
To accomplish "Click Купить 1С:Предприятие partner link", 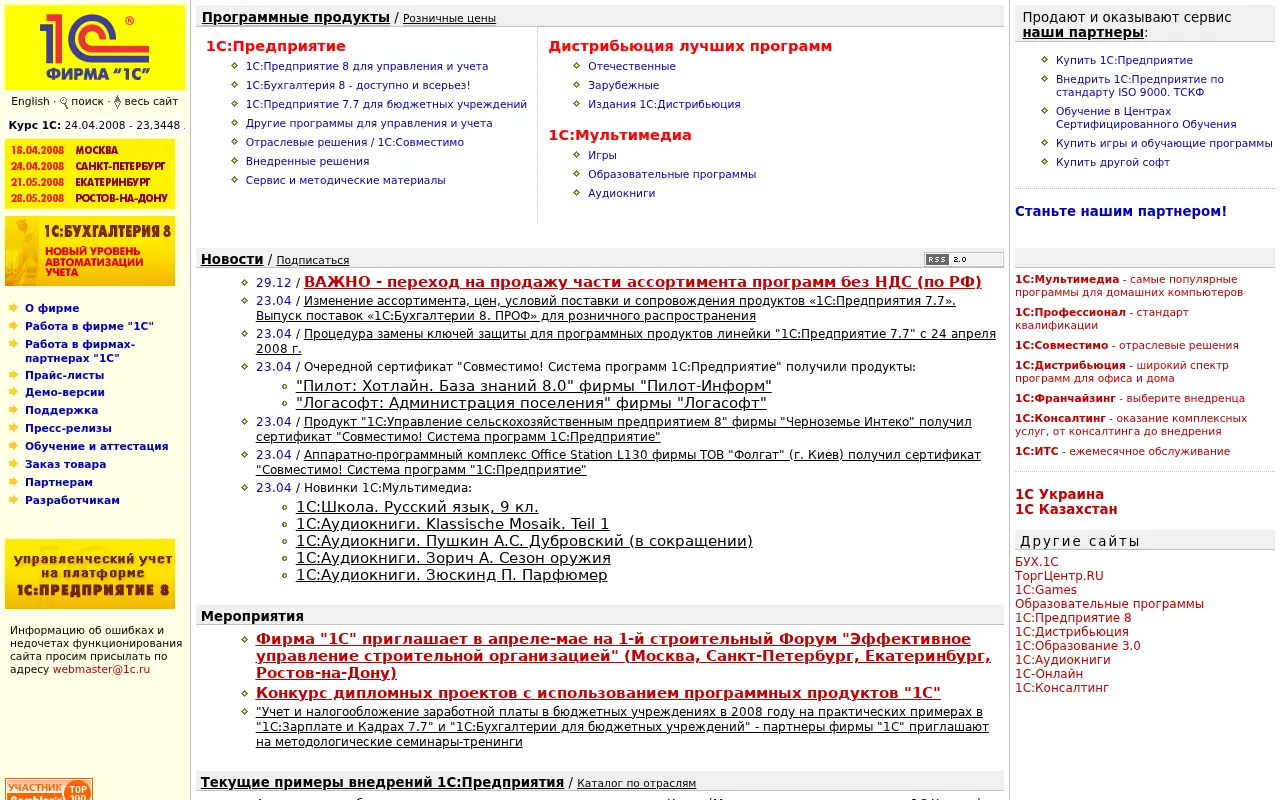I will (1124, 60).
